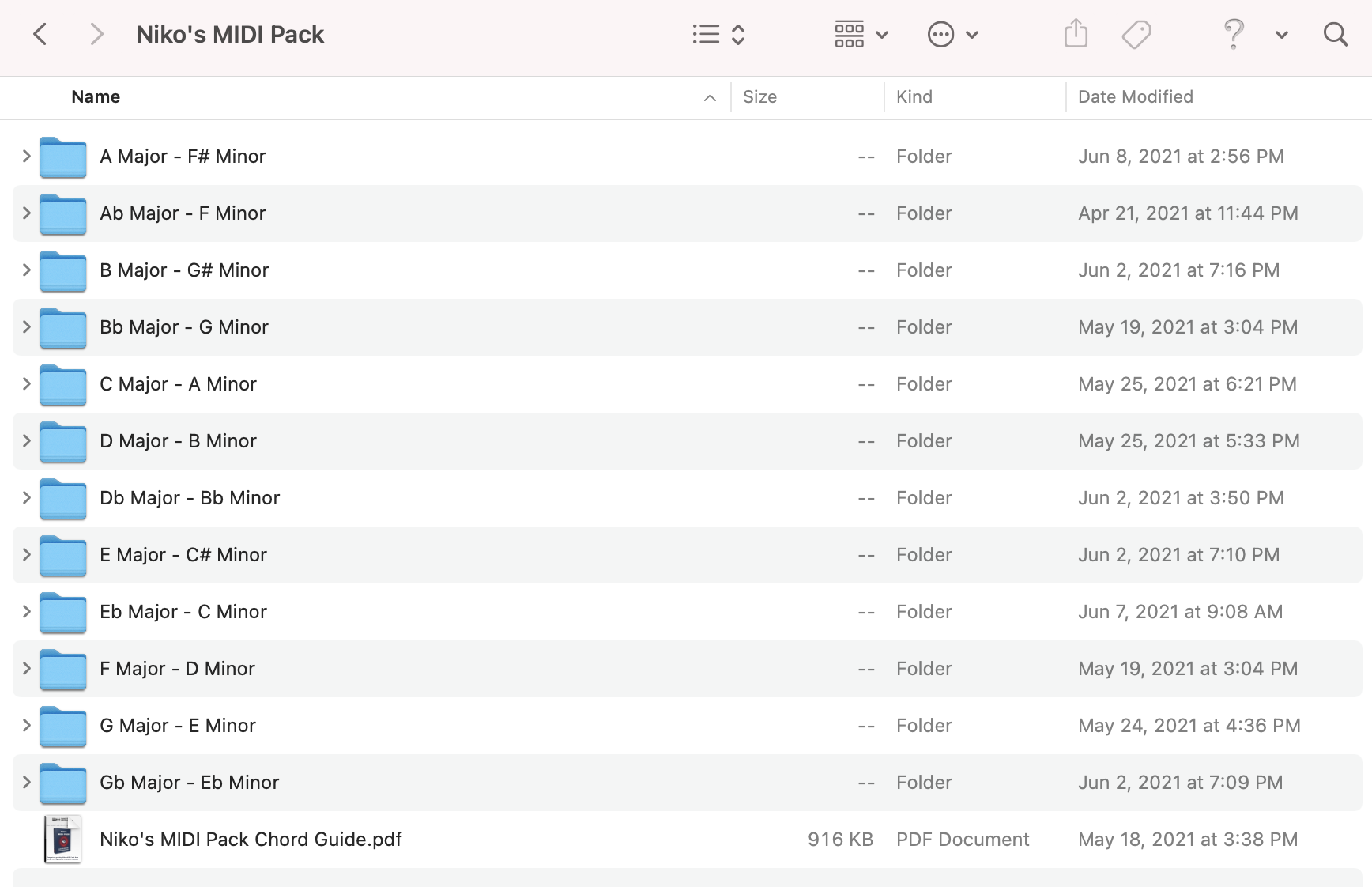Expand the A Major - F# Minor folder

pos(26,157)
